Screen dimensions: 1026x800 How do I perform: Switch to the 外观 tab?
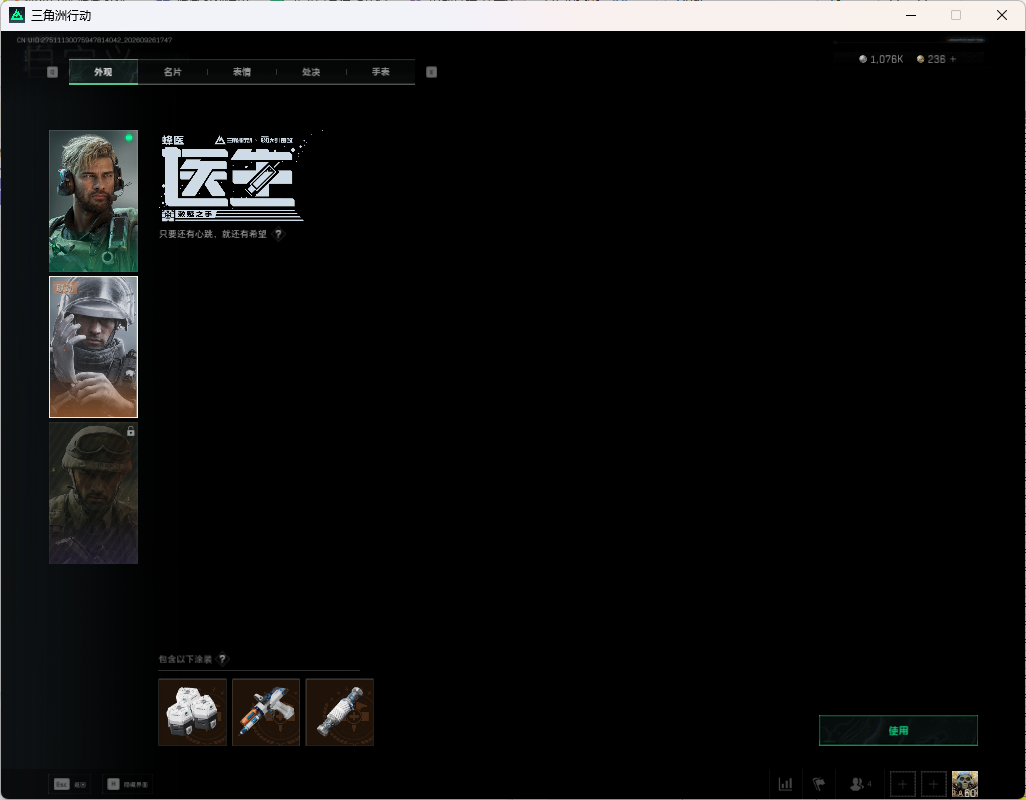coord(103,72)
